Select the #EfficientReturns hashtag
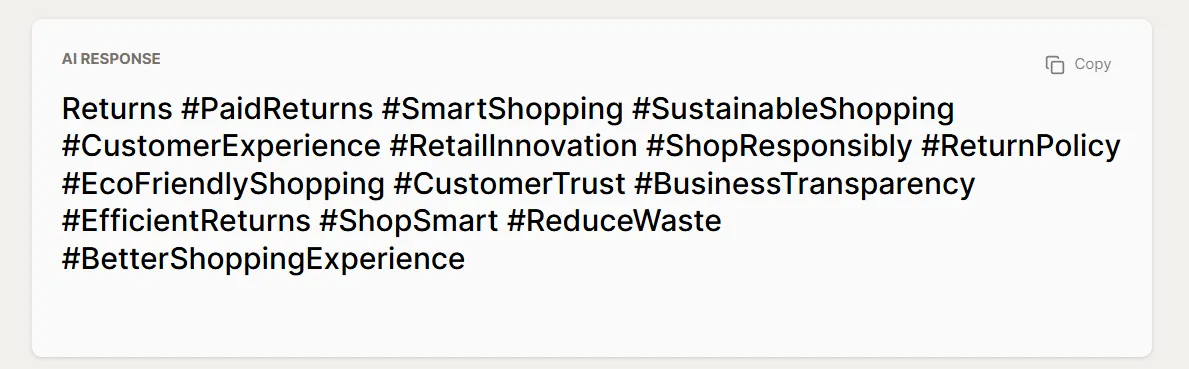Image resolution: width=1189 pixels, height=369 pixels. pyautogui.click(x=187, y=221)
